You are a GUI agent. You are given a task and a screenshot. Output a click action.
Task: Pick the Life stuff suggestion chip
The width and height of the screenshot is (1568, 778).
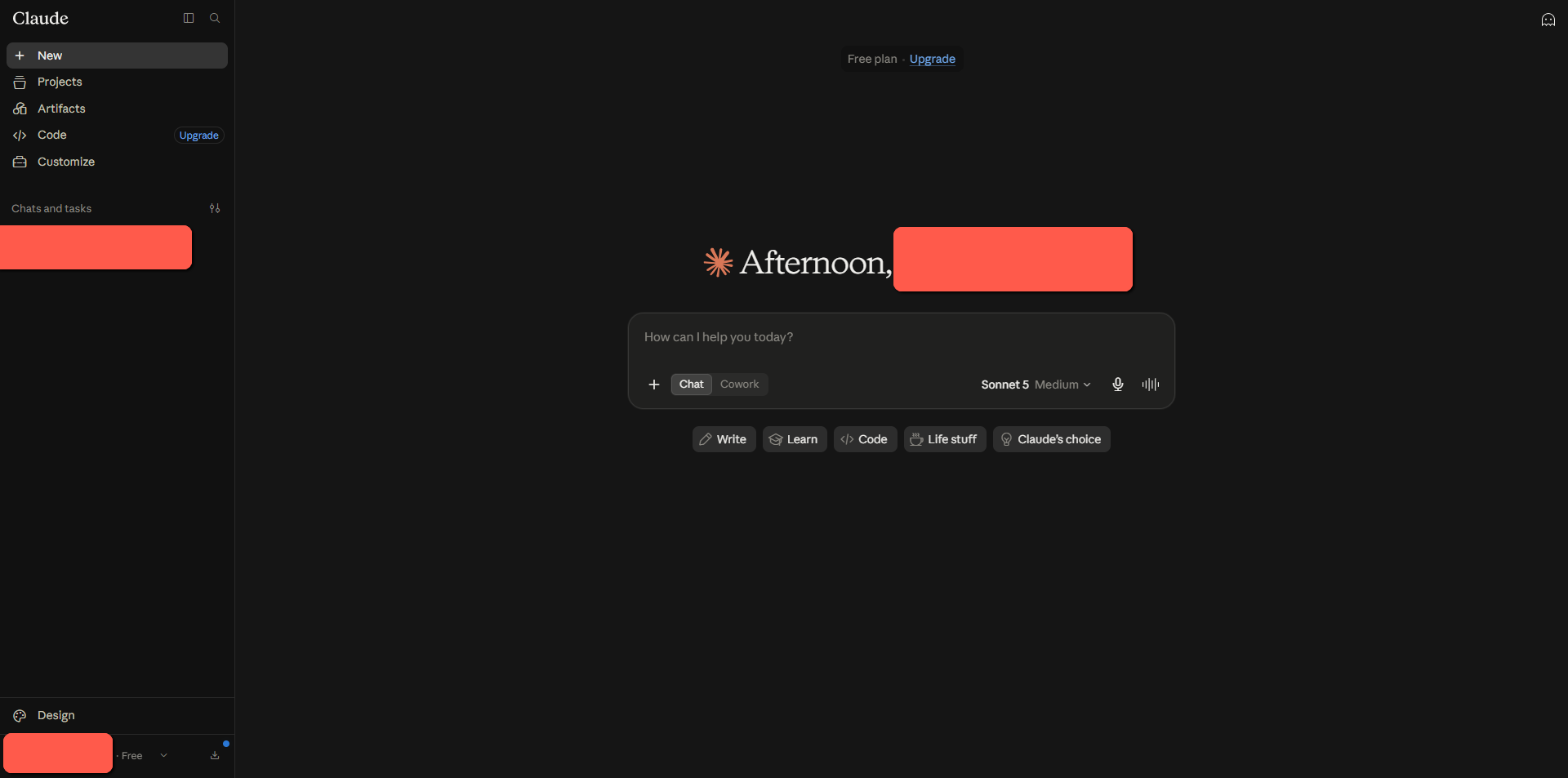945,439
